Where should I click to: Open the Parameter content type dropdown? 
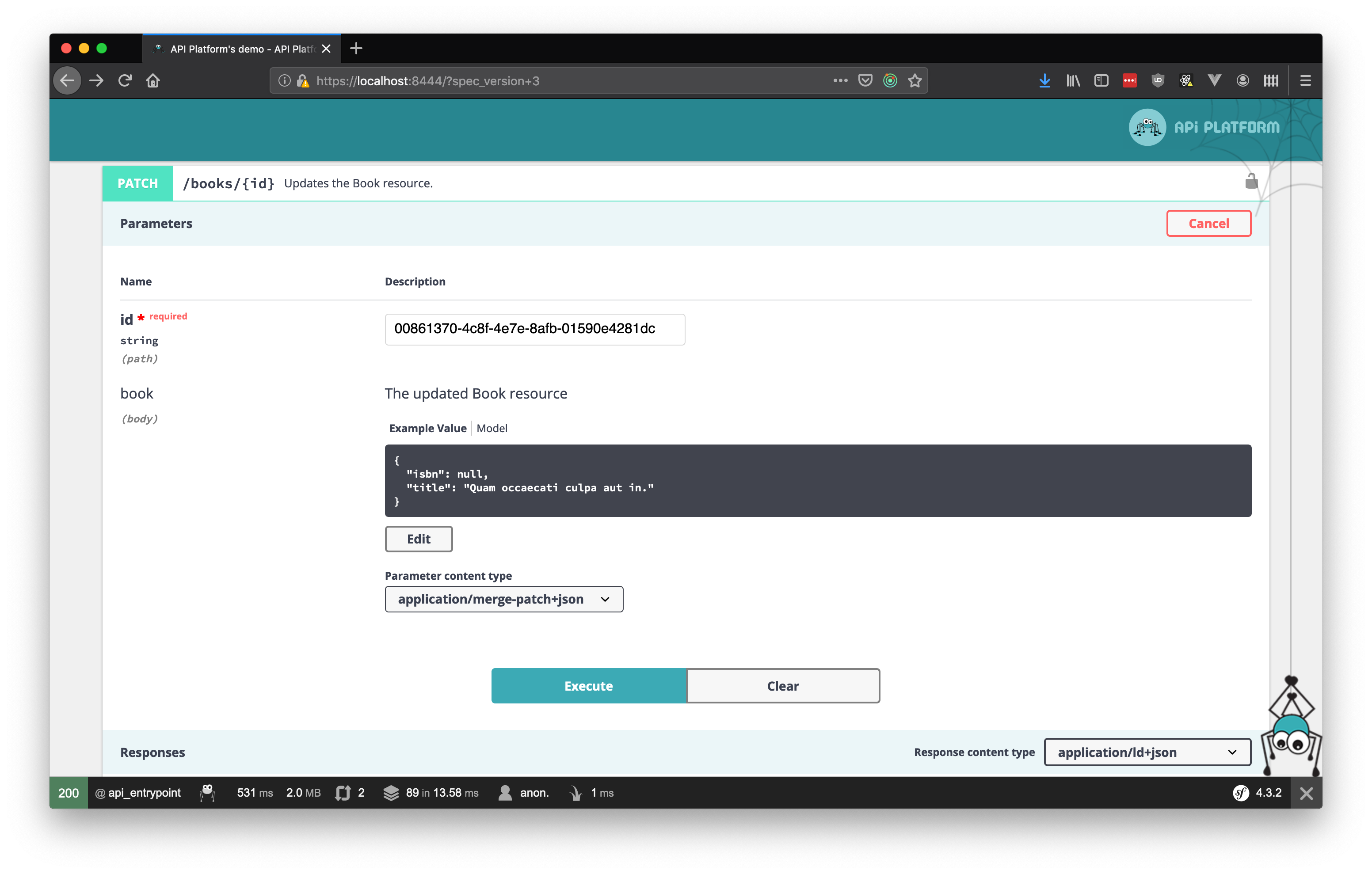(x=504, y=599)
